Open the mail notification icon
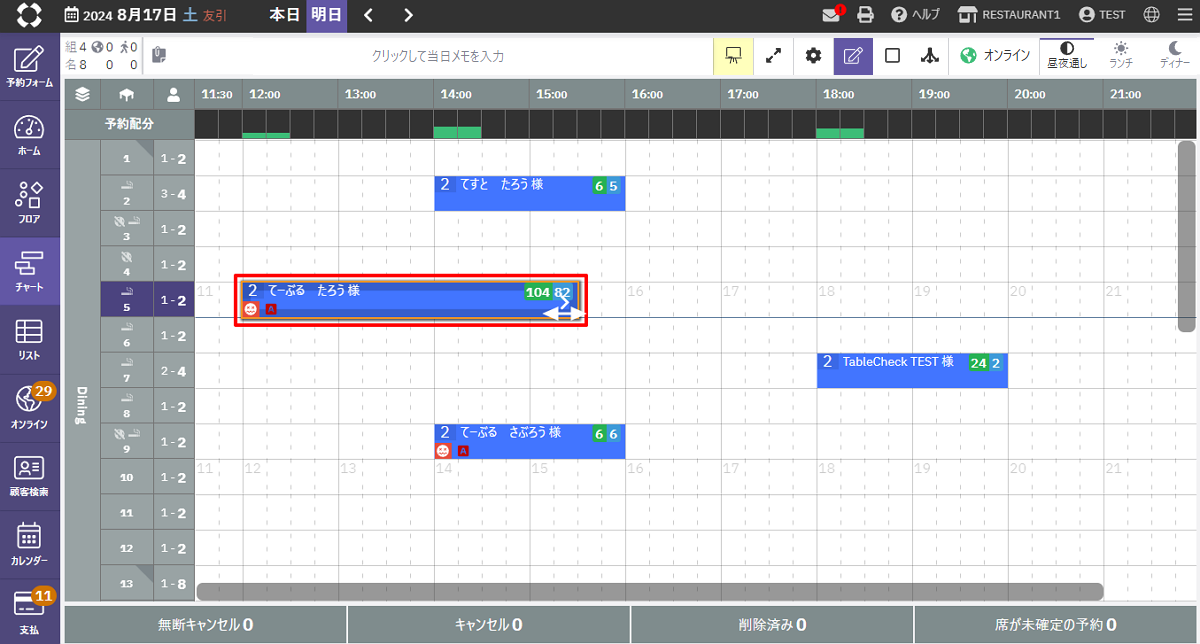 coord(832,15)
